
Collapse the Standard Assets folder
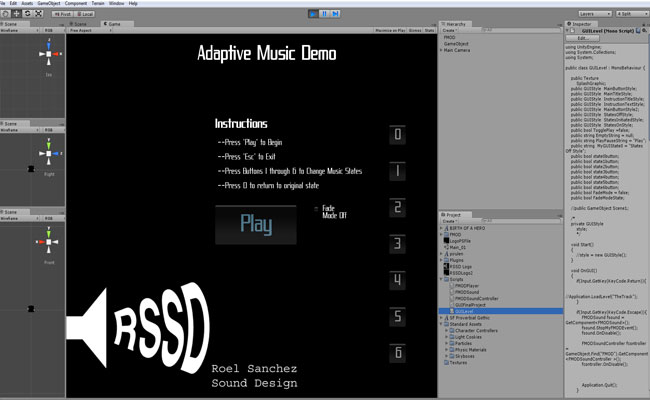pos(441,324)
